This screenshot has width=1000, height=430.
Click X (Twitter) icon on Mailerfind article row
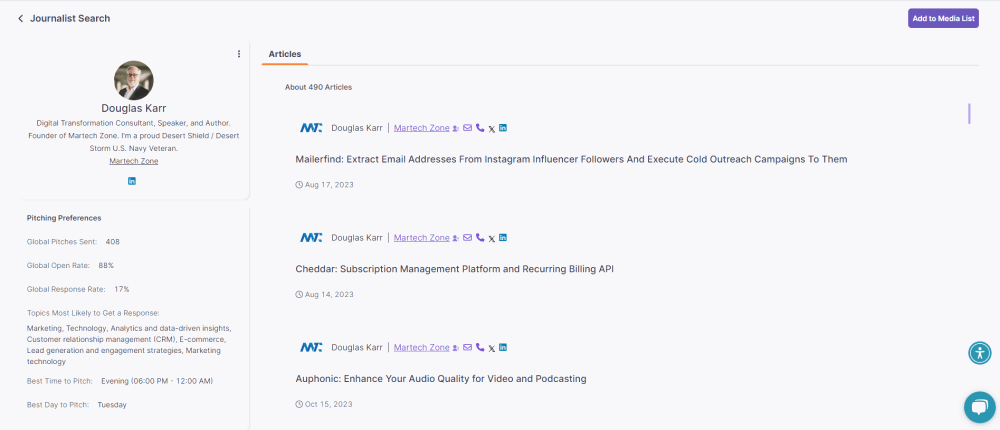click(492, 129)
